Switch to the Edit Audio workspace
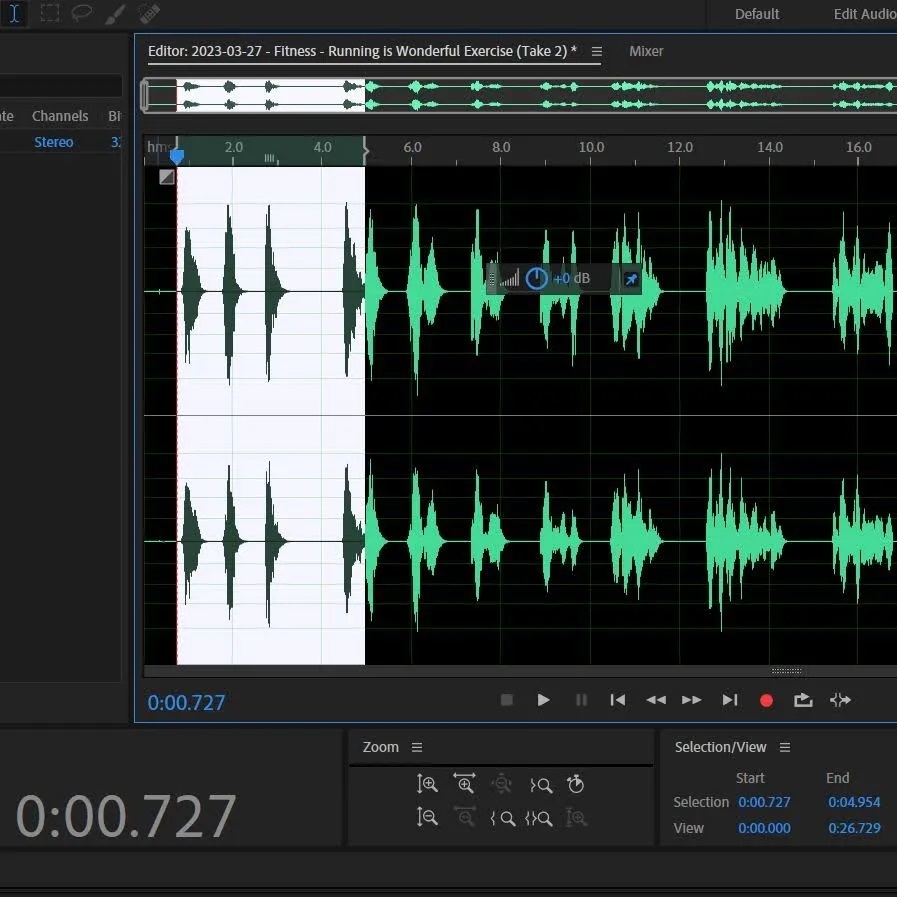This screenshot has width=897, height=897. (x=864, y=14)
